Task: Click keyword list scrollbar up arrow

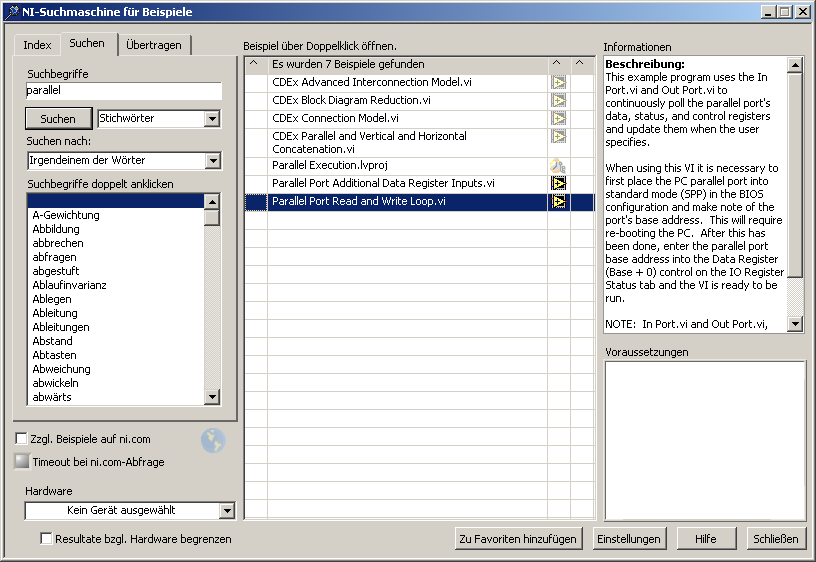Action: pyautogui.click(x=212, y=201)
